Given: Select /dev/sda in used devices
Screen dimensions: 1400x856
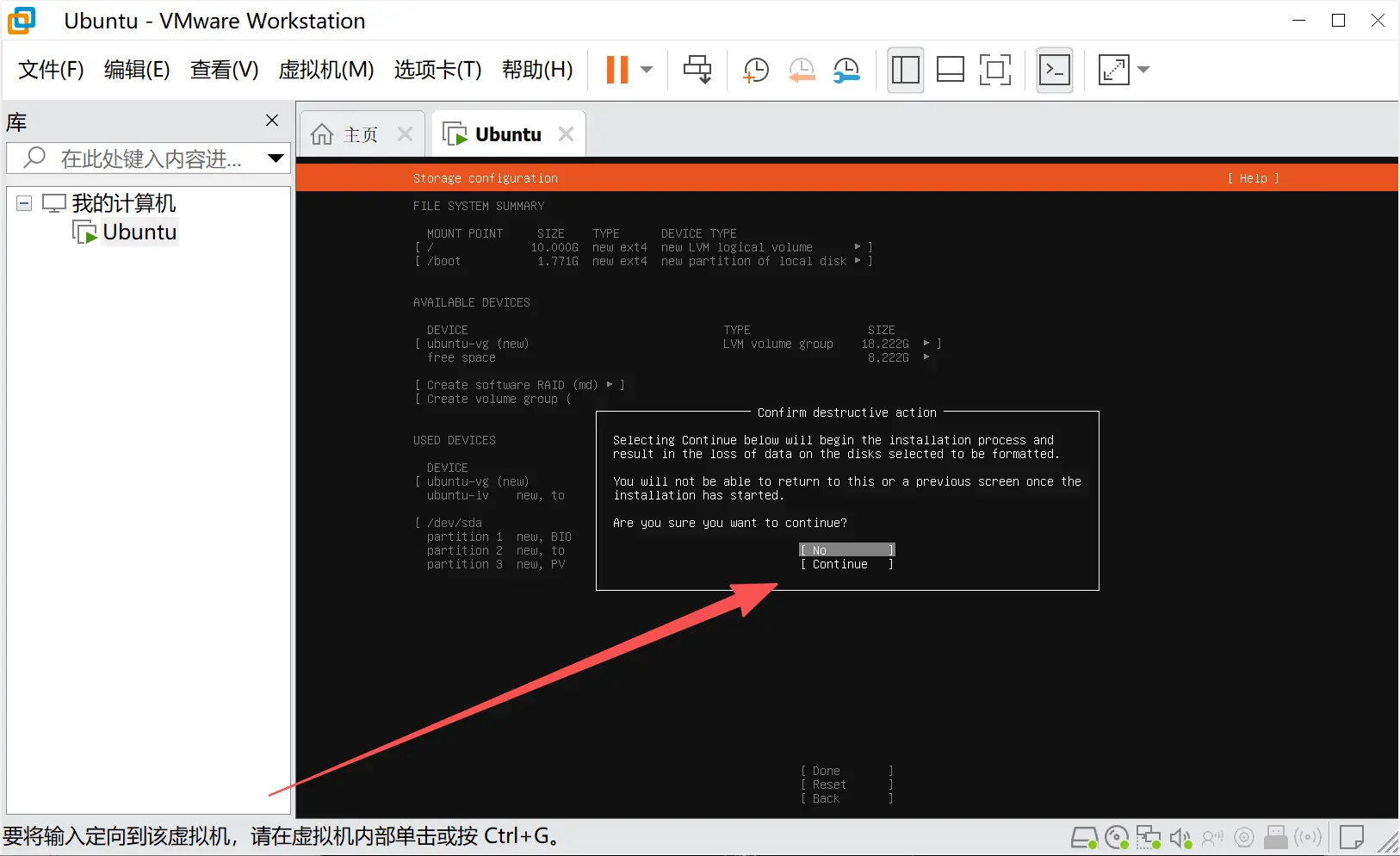Looking at the screenshot, I should [455, 523].
